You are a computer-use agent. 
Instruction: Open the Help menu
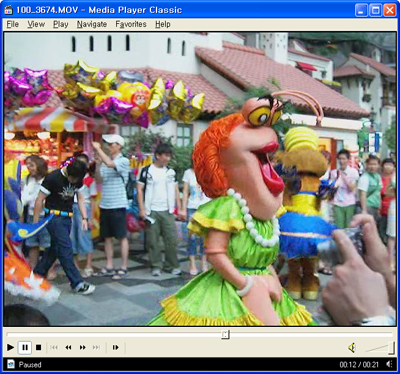tap(163, 24)
